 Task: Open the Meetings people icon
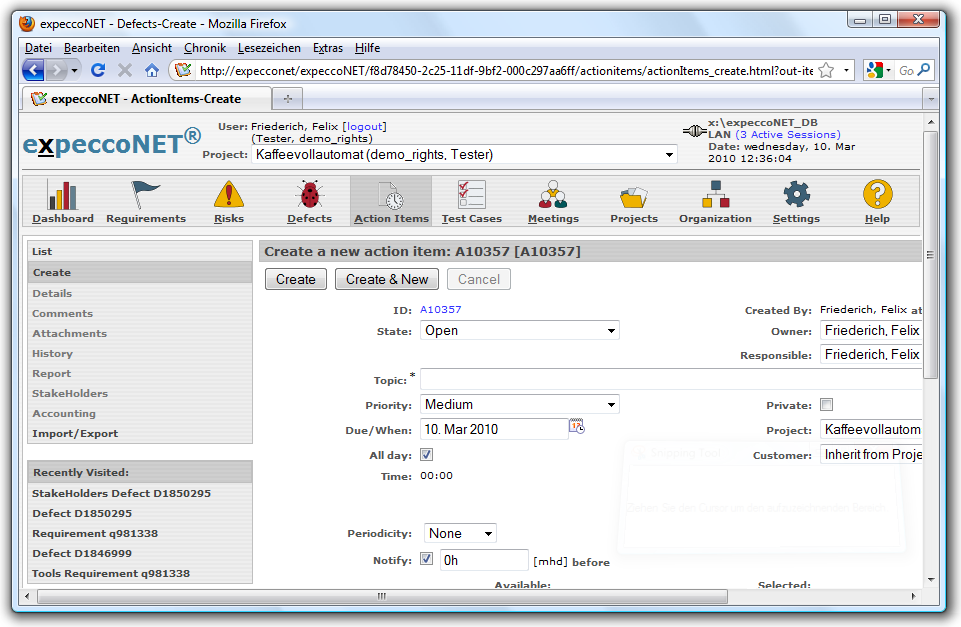click(x=553, y=195)
